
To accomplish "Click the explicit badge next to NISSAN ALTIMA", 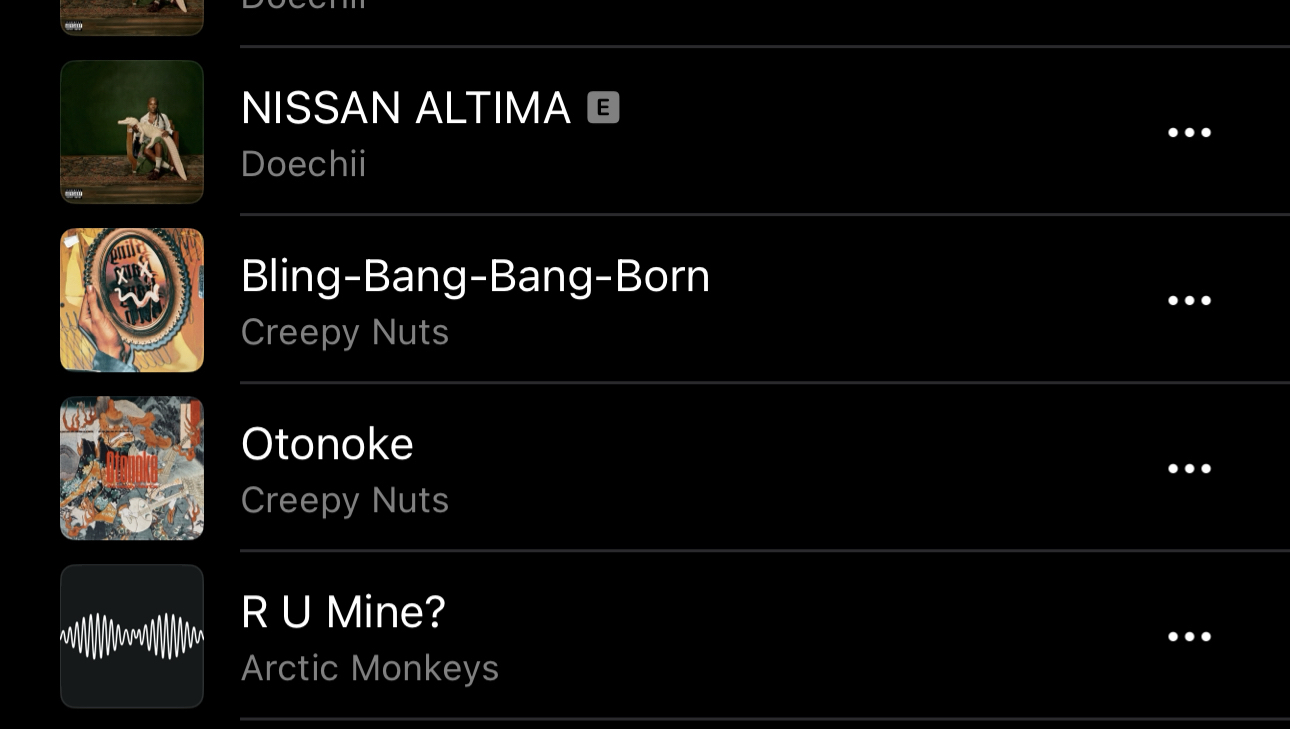I will click(x=603, y=107).
